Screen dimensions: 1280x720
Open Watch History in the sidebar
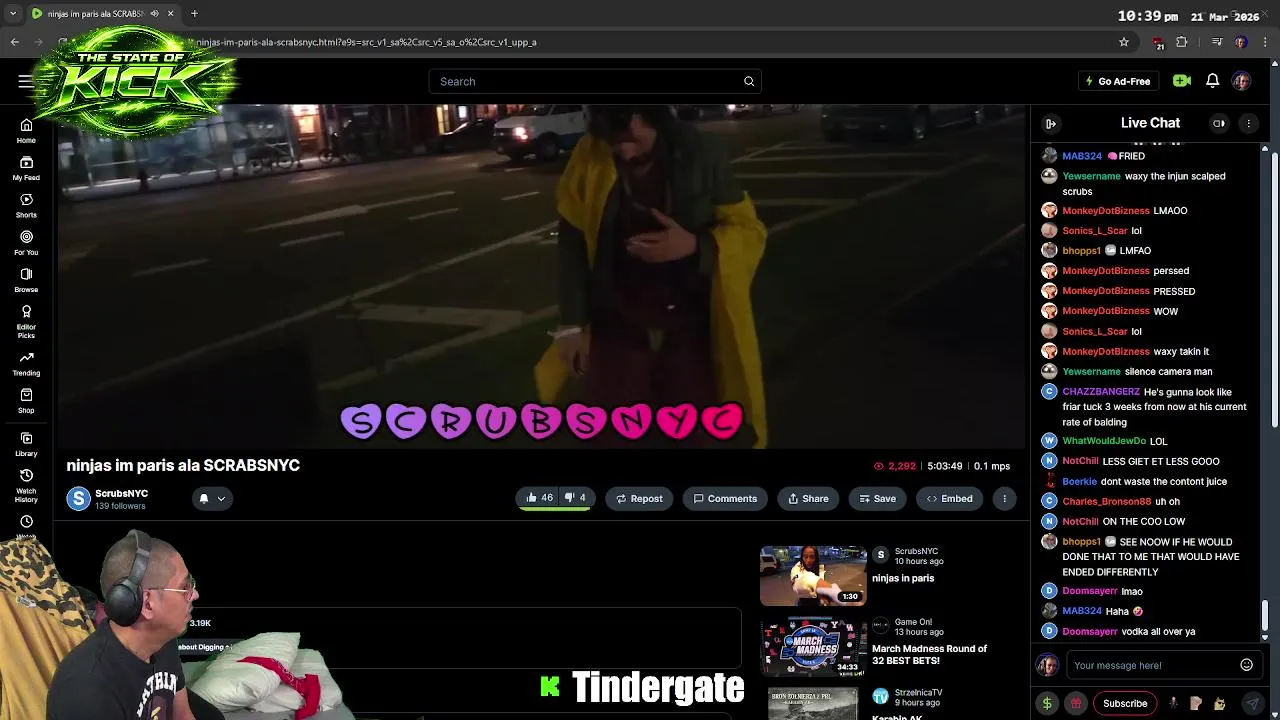pyautogui.click(x=26, y=485)
